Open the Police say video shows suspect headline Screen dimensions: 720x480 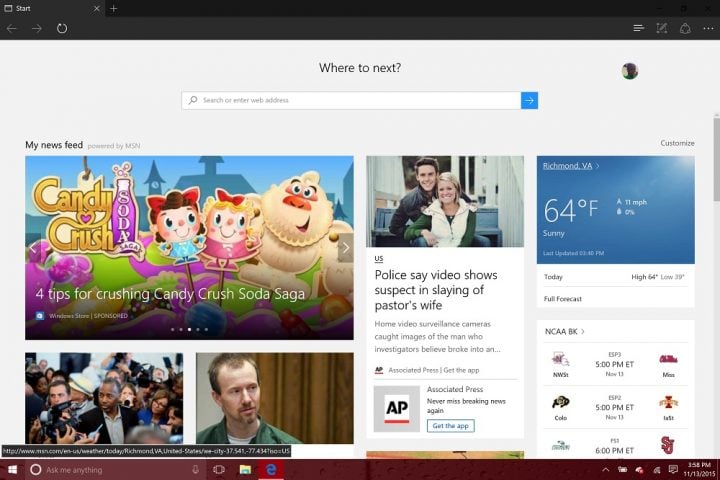[435, 289]
